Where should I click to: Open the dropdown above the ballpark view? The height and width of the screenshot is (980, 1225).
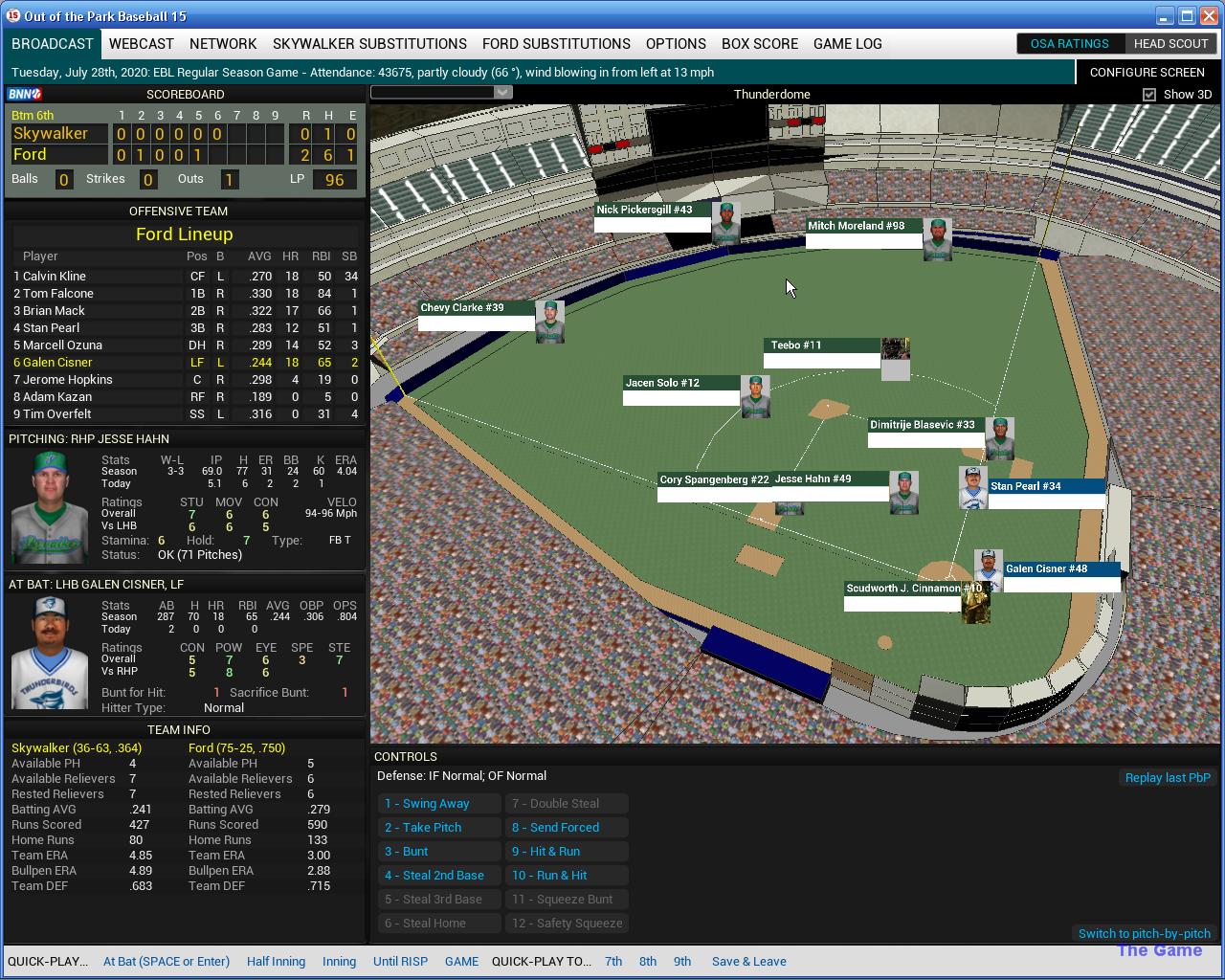pos(441,92)
